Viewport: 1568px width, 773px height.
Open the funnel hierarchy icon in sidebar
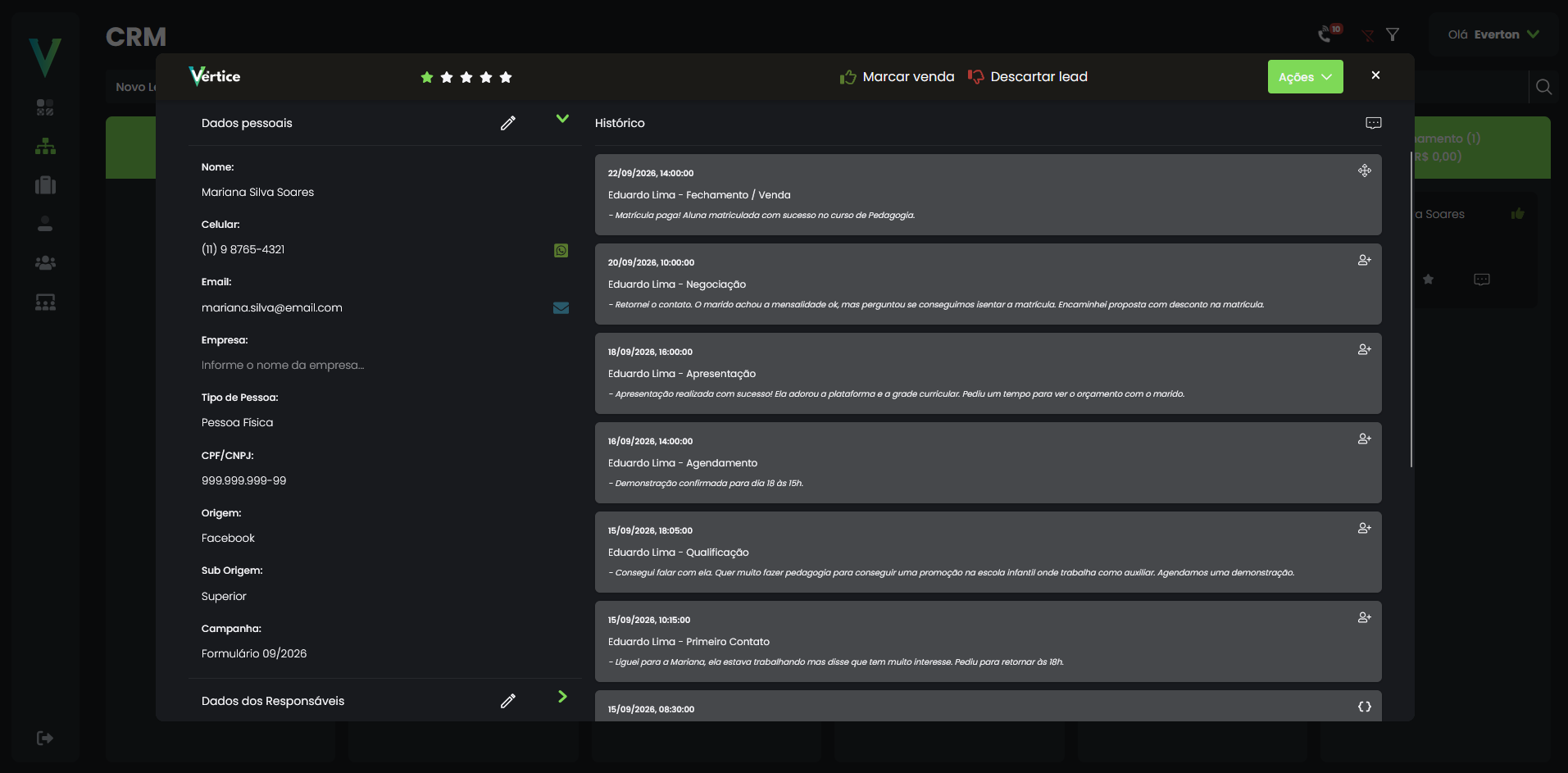click(x=45, y=146)
